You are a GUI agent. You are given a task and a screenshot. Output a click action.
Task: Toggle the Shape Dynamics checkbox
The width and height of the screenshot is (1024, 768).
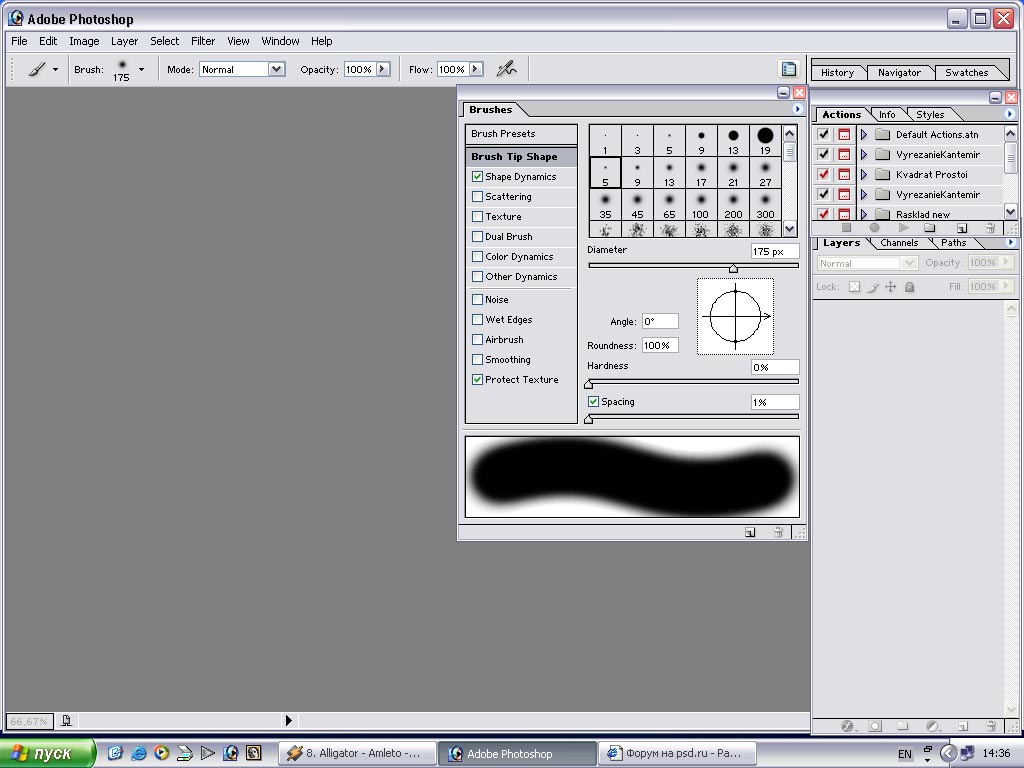(477, 176)
